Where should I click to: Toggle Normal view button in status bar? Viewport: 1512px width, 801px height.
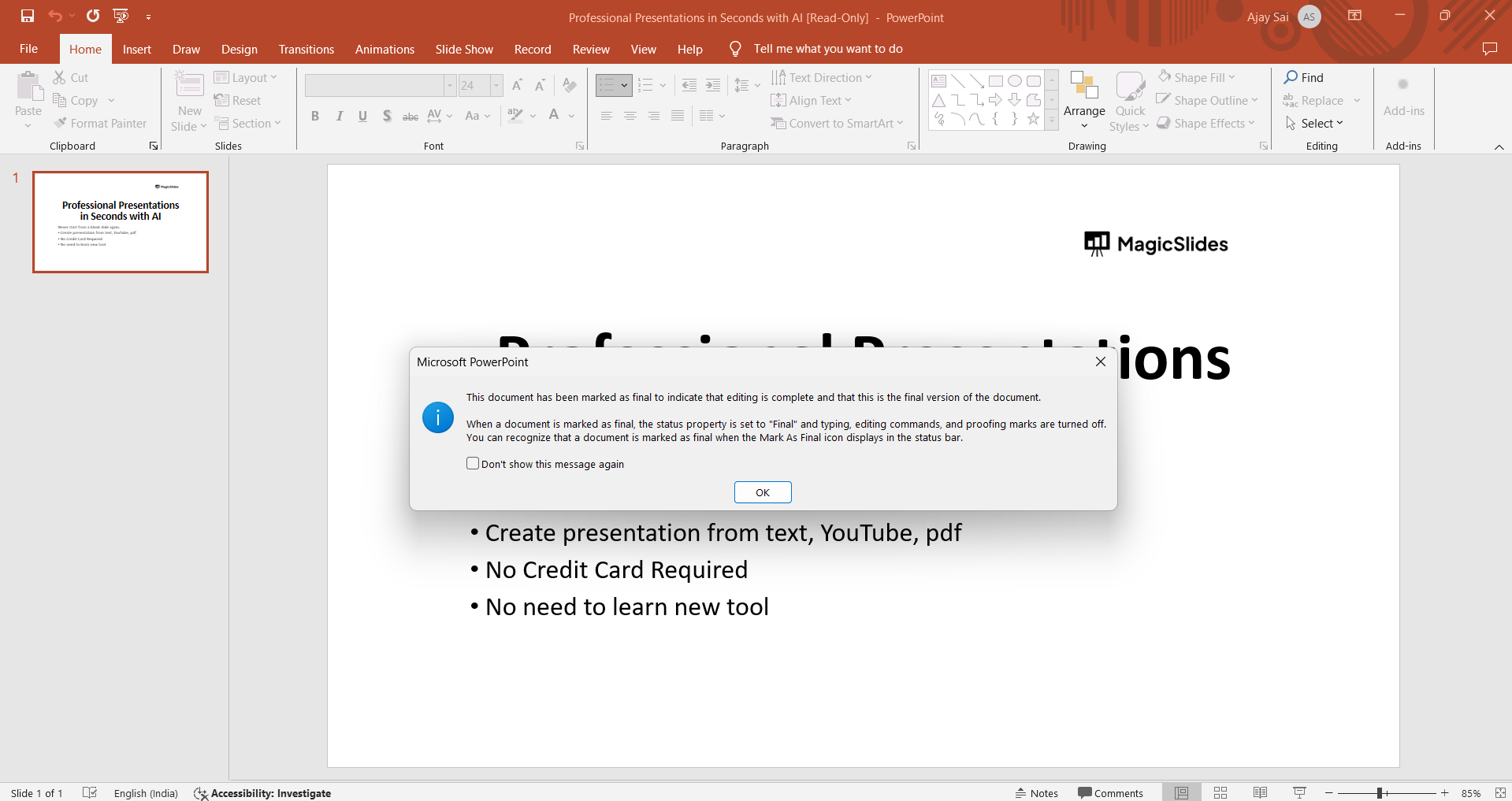1181,793
